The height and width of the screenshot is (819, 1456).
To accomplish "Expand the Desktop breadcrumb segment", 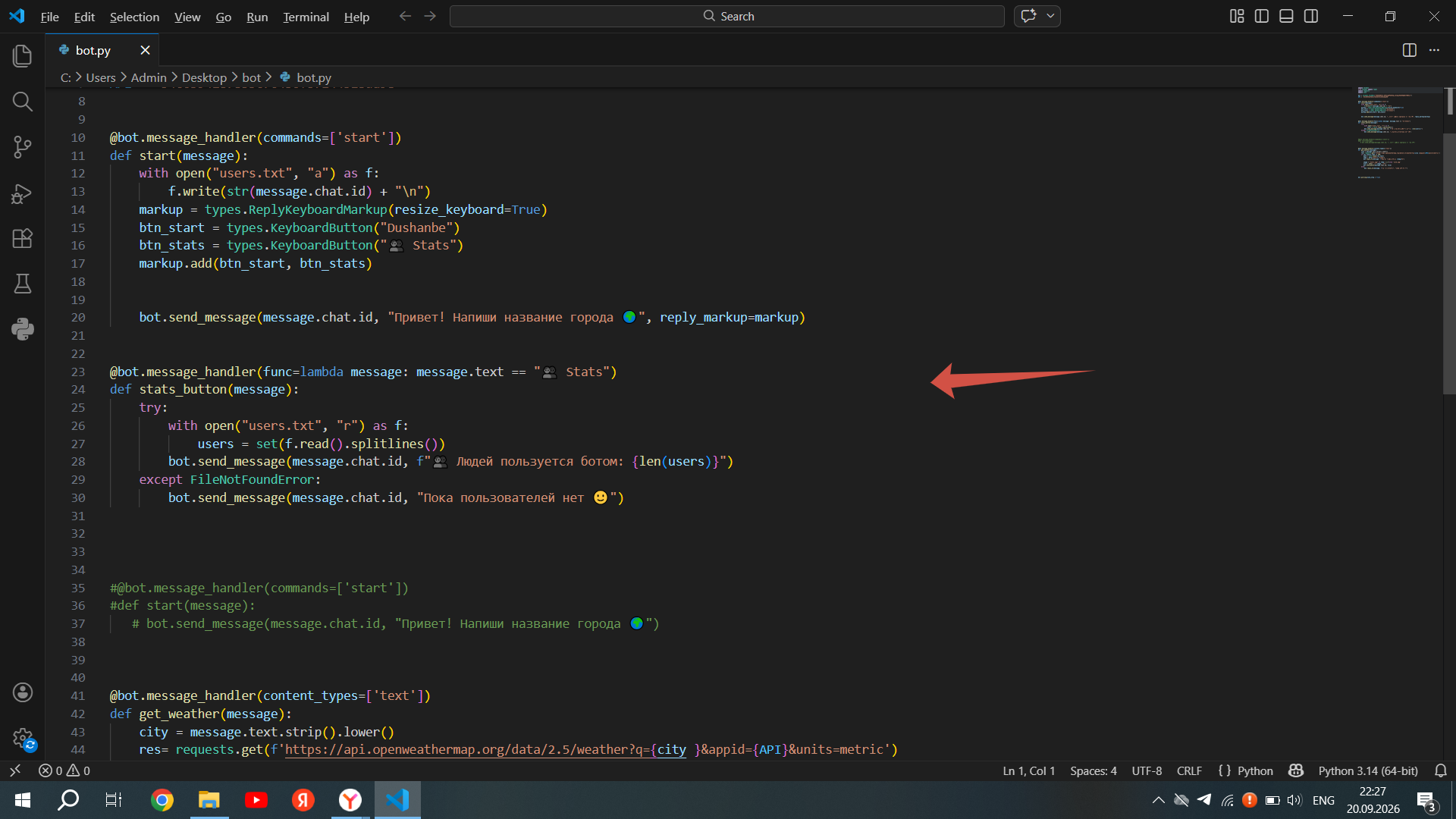I will pos(204,77).
